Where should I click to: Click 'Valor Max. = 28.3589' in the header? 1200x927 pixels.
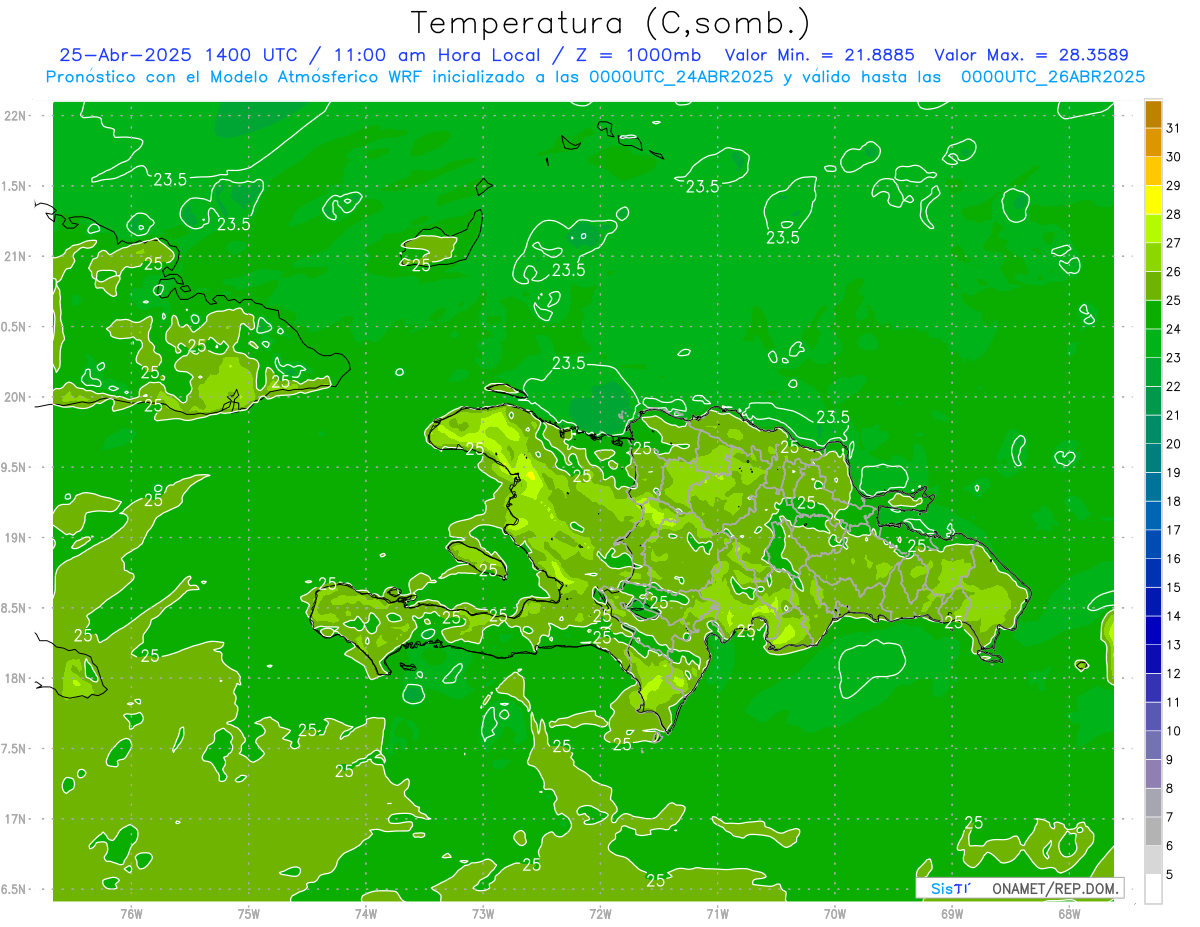pos(1031,55)
